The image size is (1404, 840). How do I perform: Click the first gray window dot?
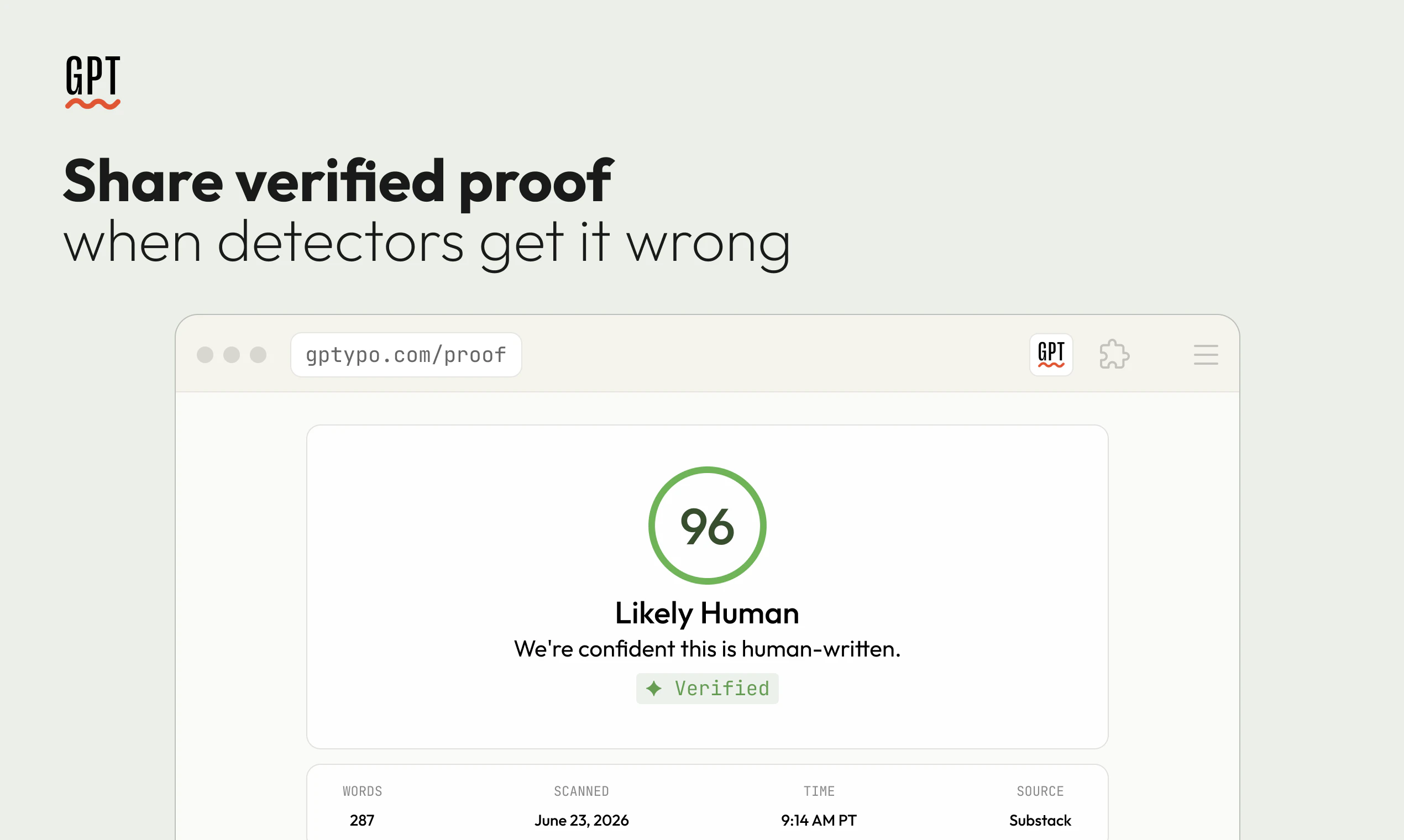click(x=205, y=355)
